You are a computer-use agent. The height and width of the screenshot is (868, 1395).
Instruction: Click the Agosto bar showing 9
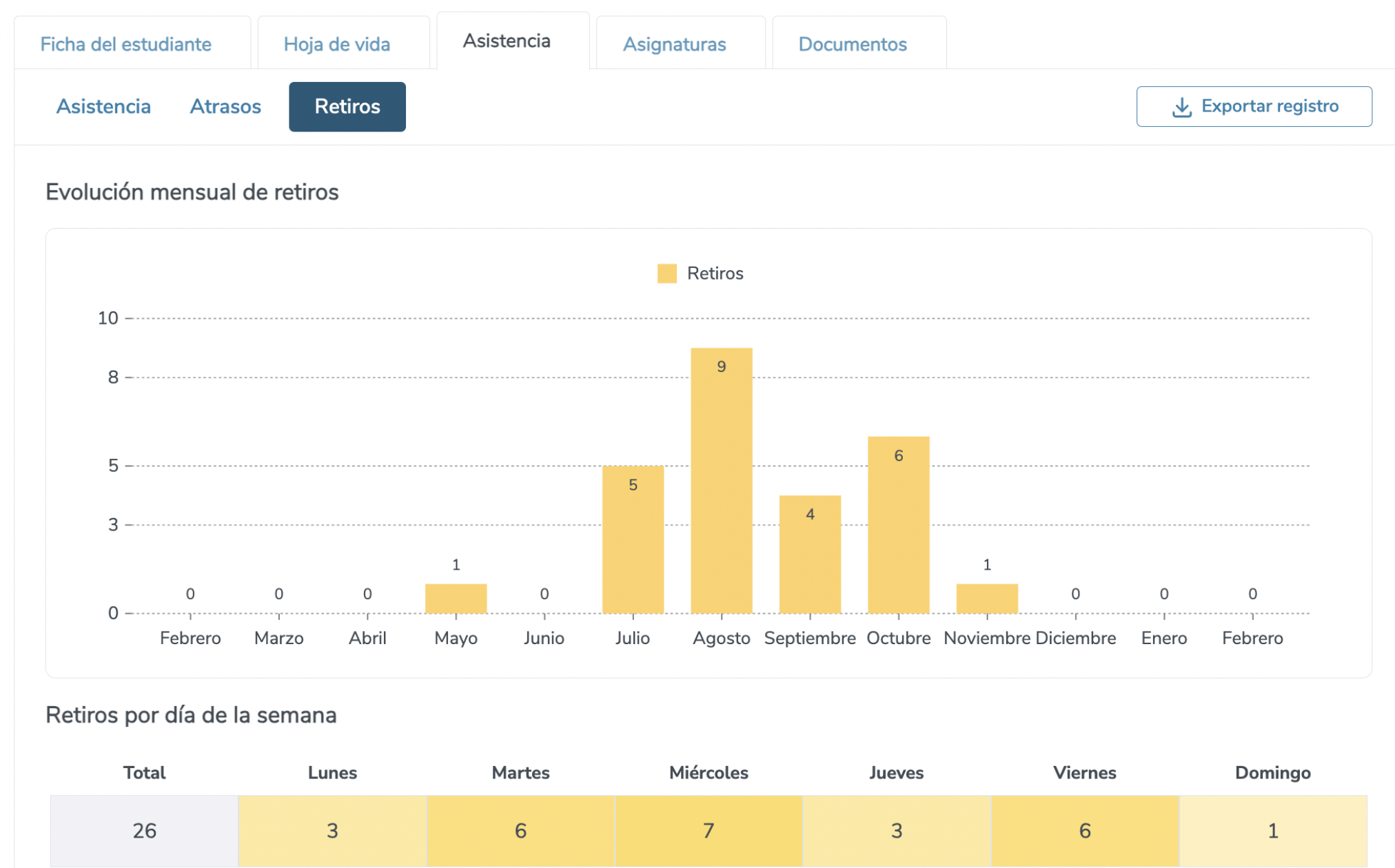[x=721, y=482]
